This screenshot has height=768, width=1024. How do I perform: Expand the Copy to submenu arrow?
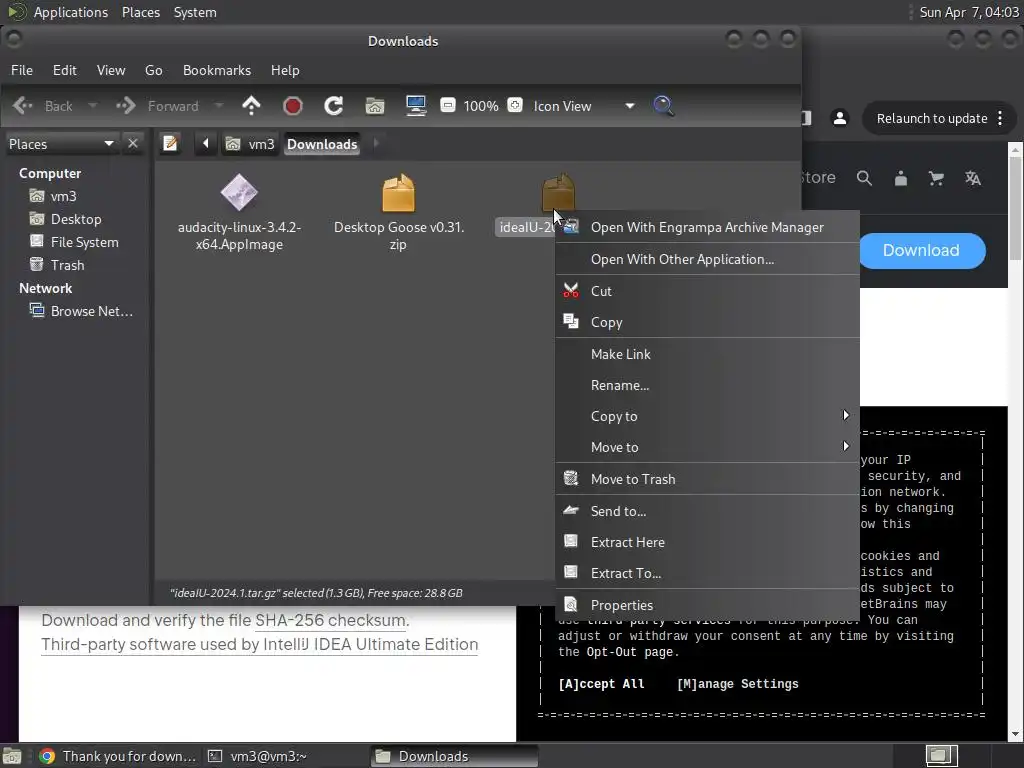pos(846,415)
